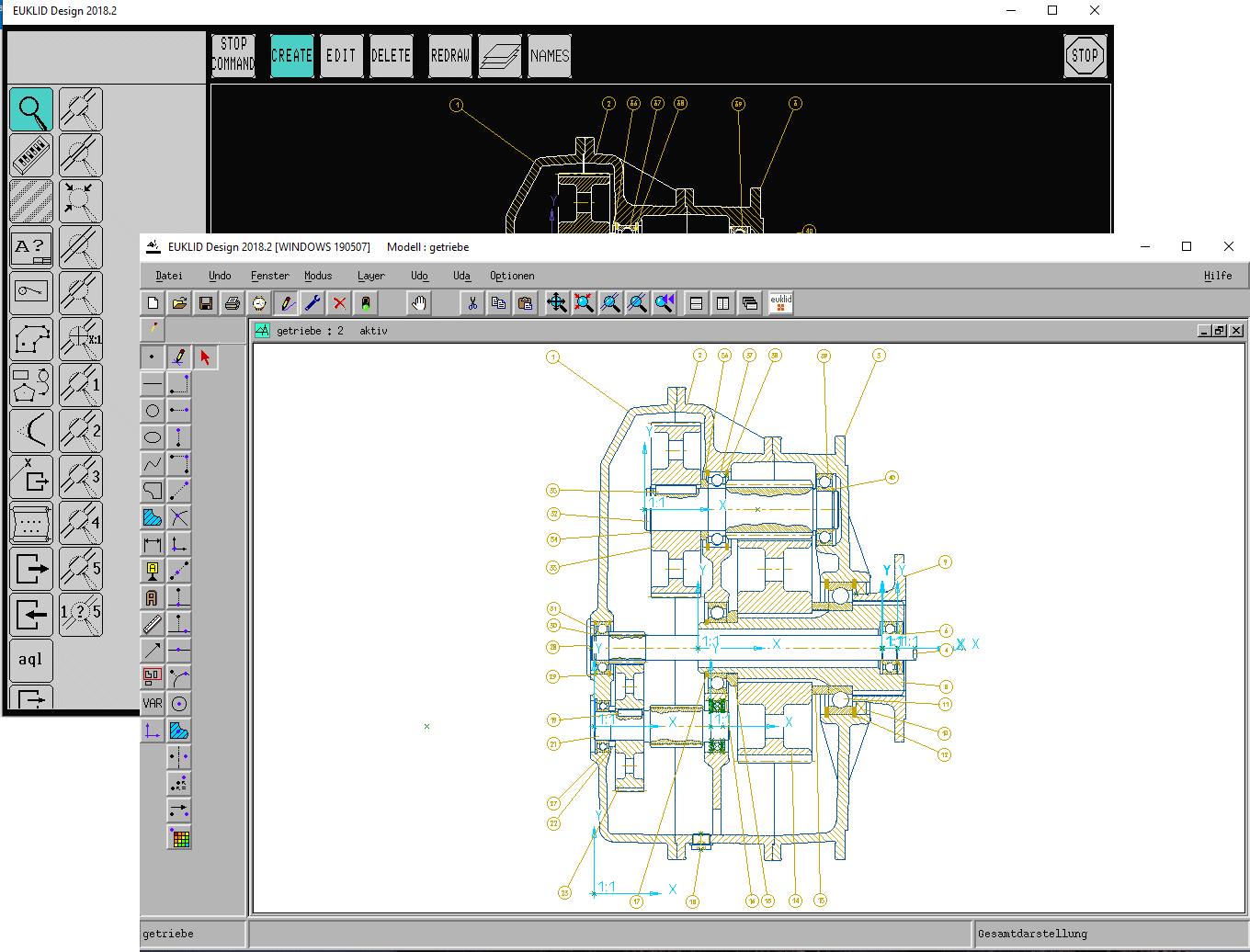
Task: Click DELETE in the background EUKLID window
Action: click(x=392, y=56)
